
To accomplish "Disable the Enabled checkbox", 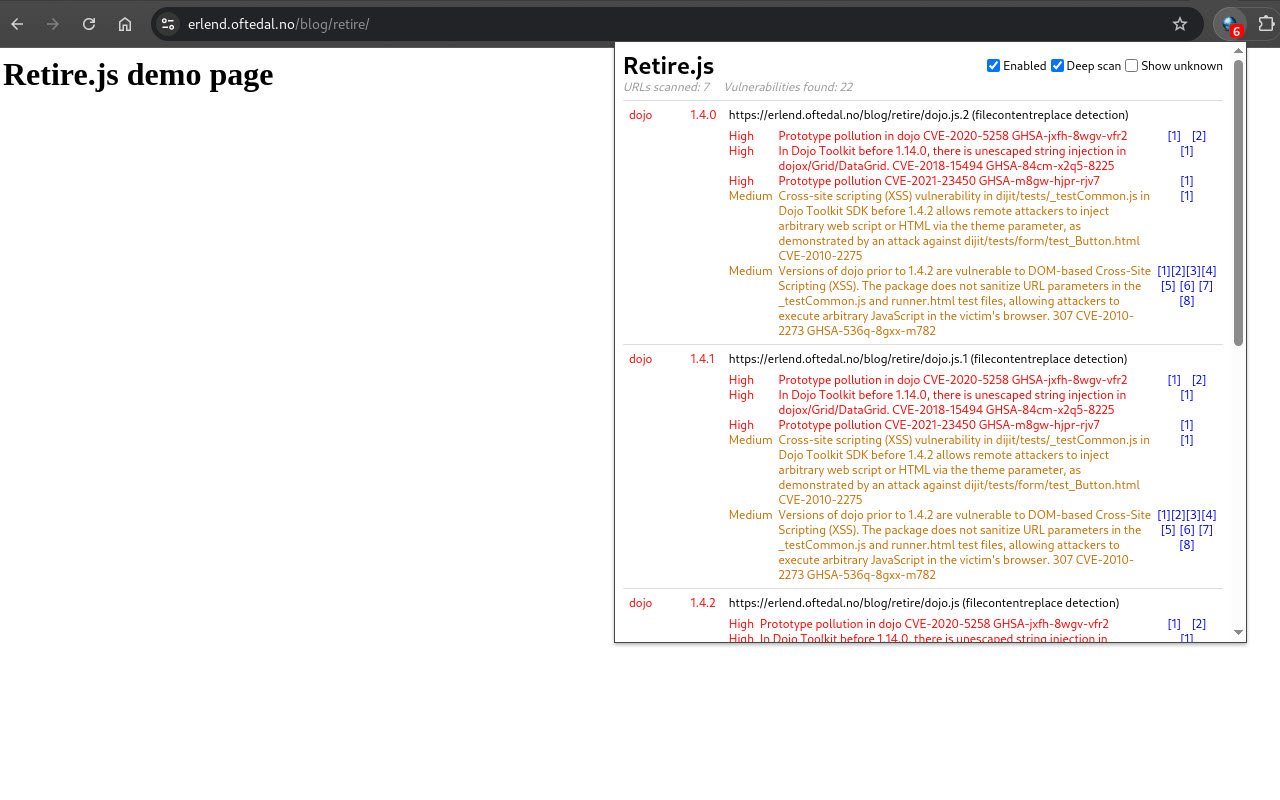I will (x=993, y=65).
